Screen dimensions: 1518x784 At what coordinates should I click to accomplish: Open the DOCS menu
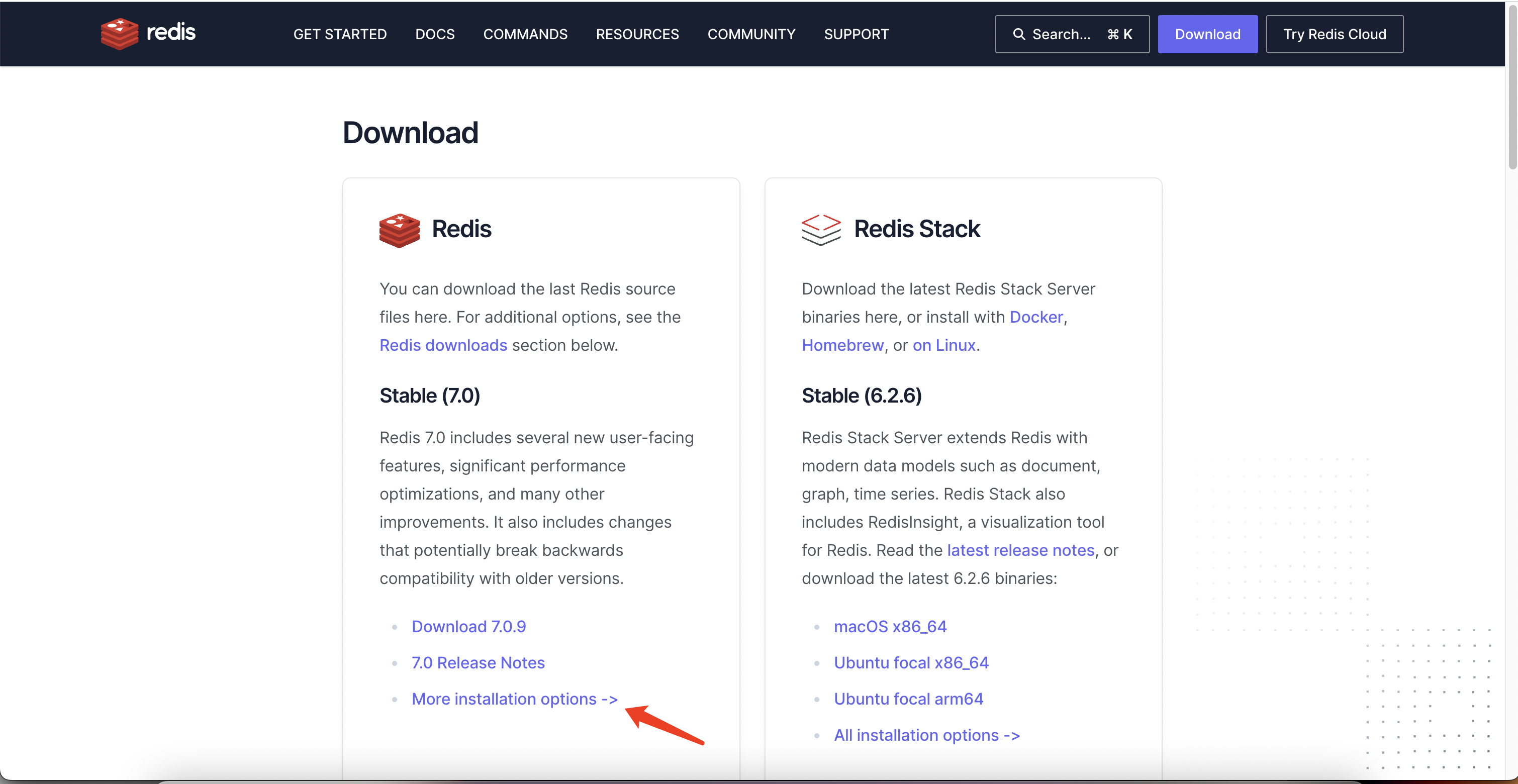[434, 34]
